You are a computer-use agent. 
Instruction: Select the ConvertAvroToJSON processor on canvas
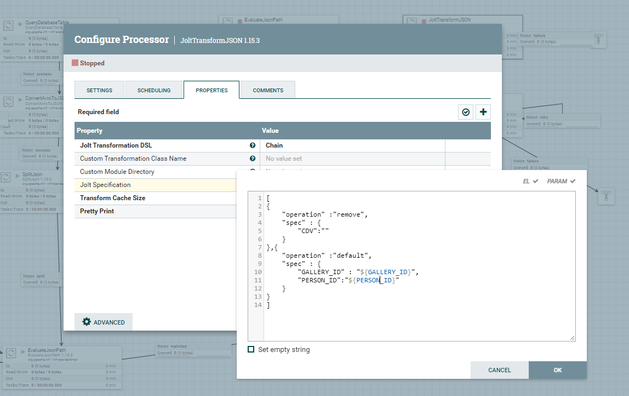coord(31,115)
